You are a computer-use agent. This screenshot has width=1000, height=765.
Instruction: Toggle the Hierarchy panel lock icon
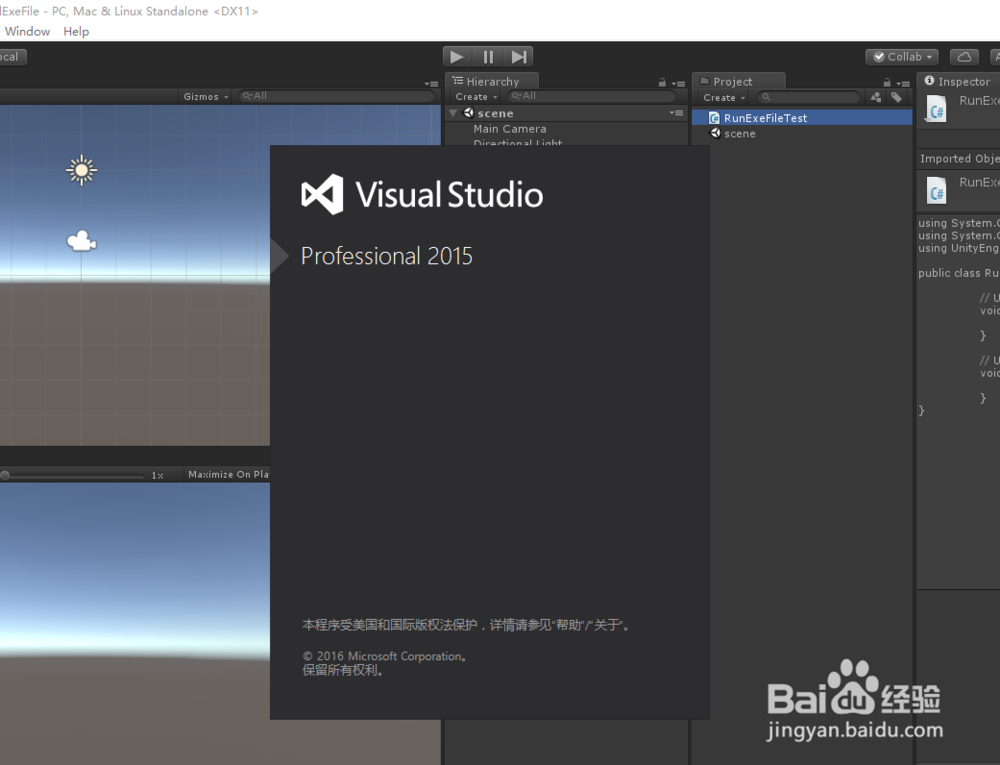(662, 82)
